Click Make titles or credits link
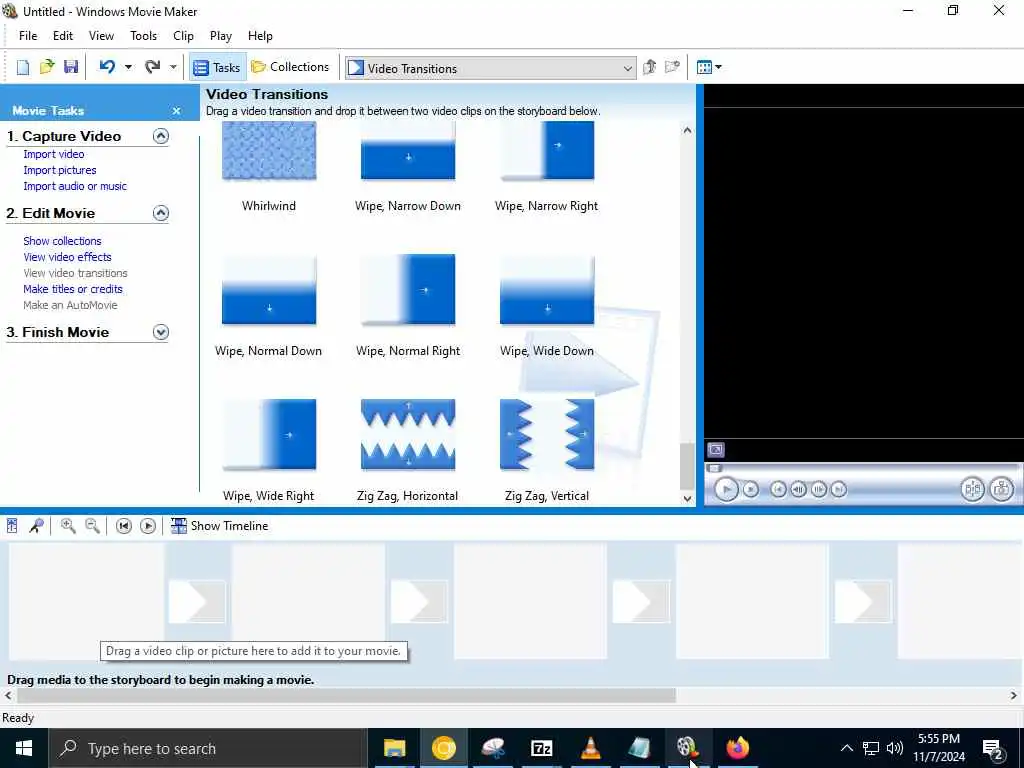The width and height of the screenshot is (1024, 768). click(73, 289)
